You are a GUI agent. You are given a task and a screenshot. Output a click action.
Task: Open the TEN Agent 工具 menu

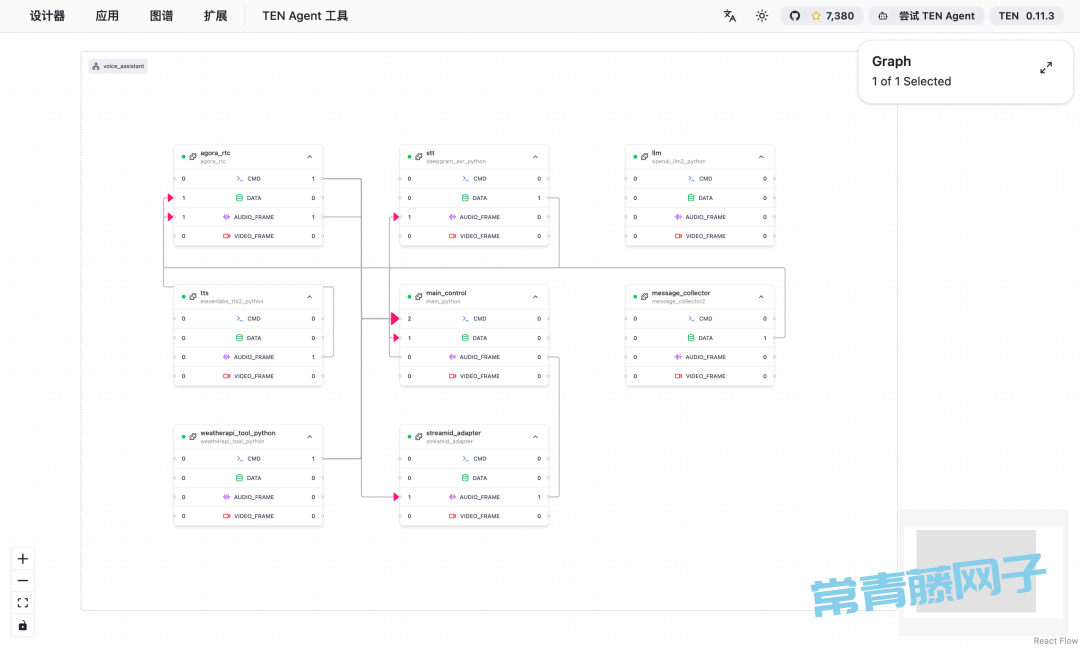(x=305, y=16)
